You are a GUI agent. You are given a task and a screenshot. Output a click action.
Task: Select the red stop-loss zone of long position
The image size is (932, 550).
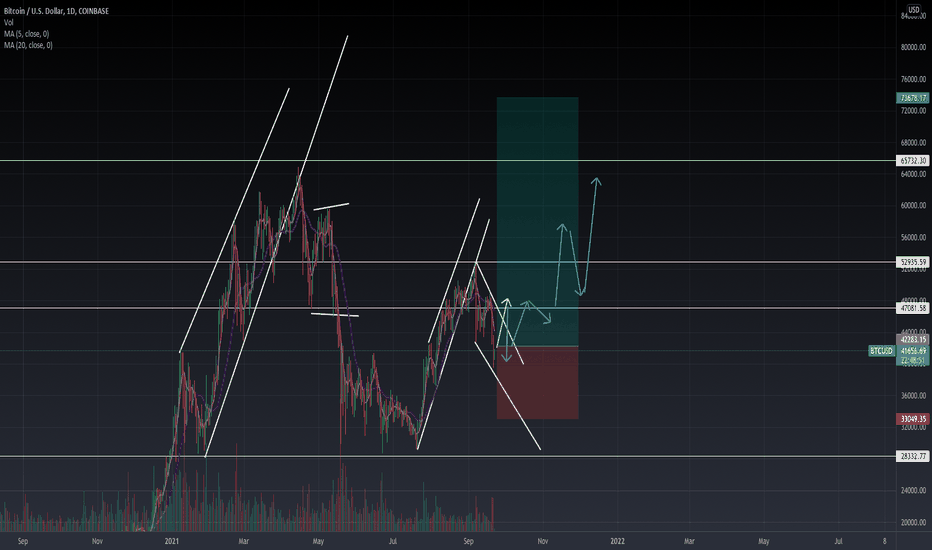[x=537, y=382]
